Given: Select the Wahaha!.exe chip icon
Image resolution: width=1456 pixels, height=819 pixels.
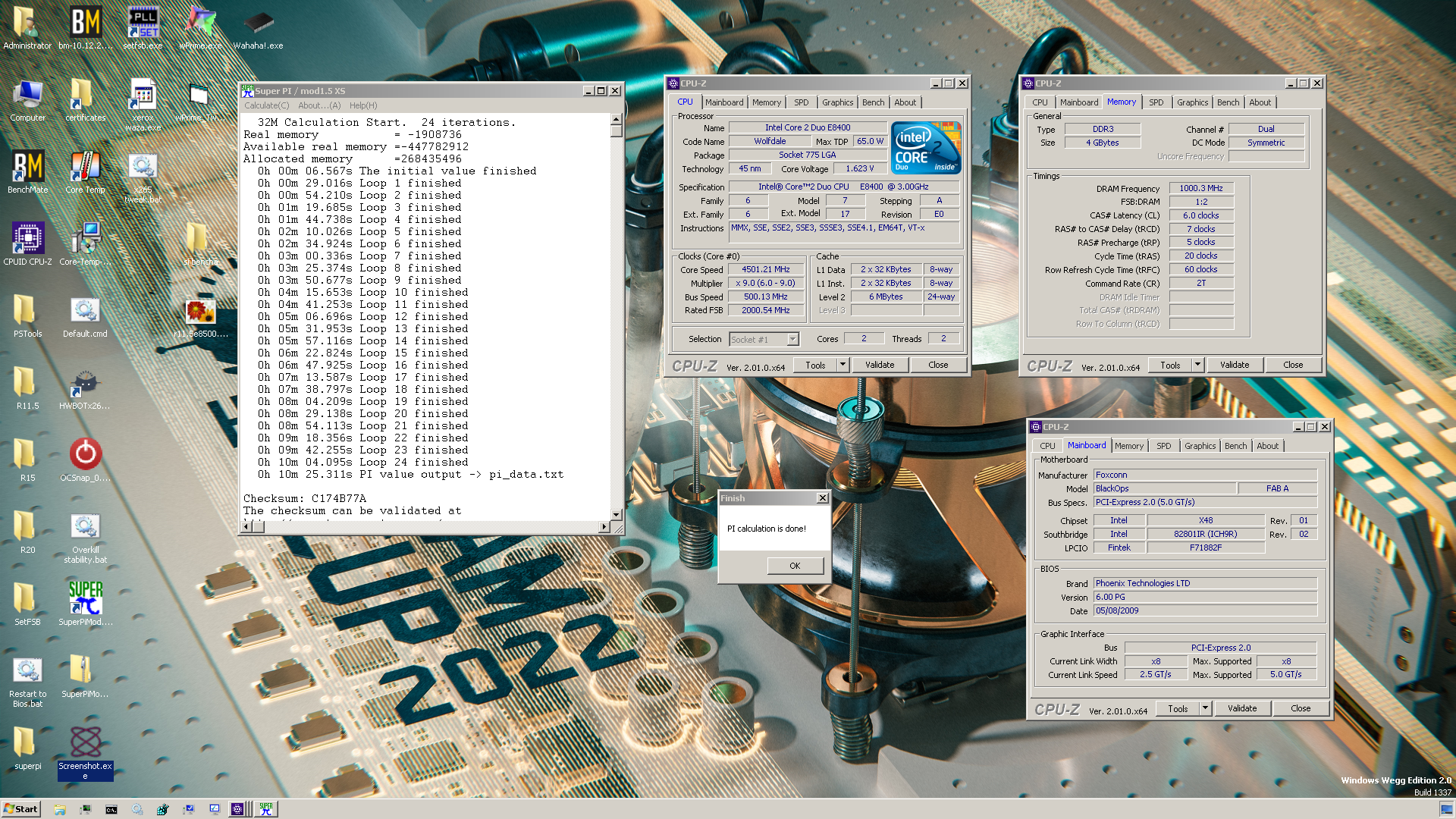Looking at the screenshot, I should coord(258,28).
